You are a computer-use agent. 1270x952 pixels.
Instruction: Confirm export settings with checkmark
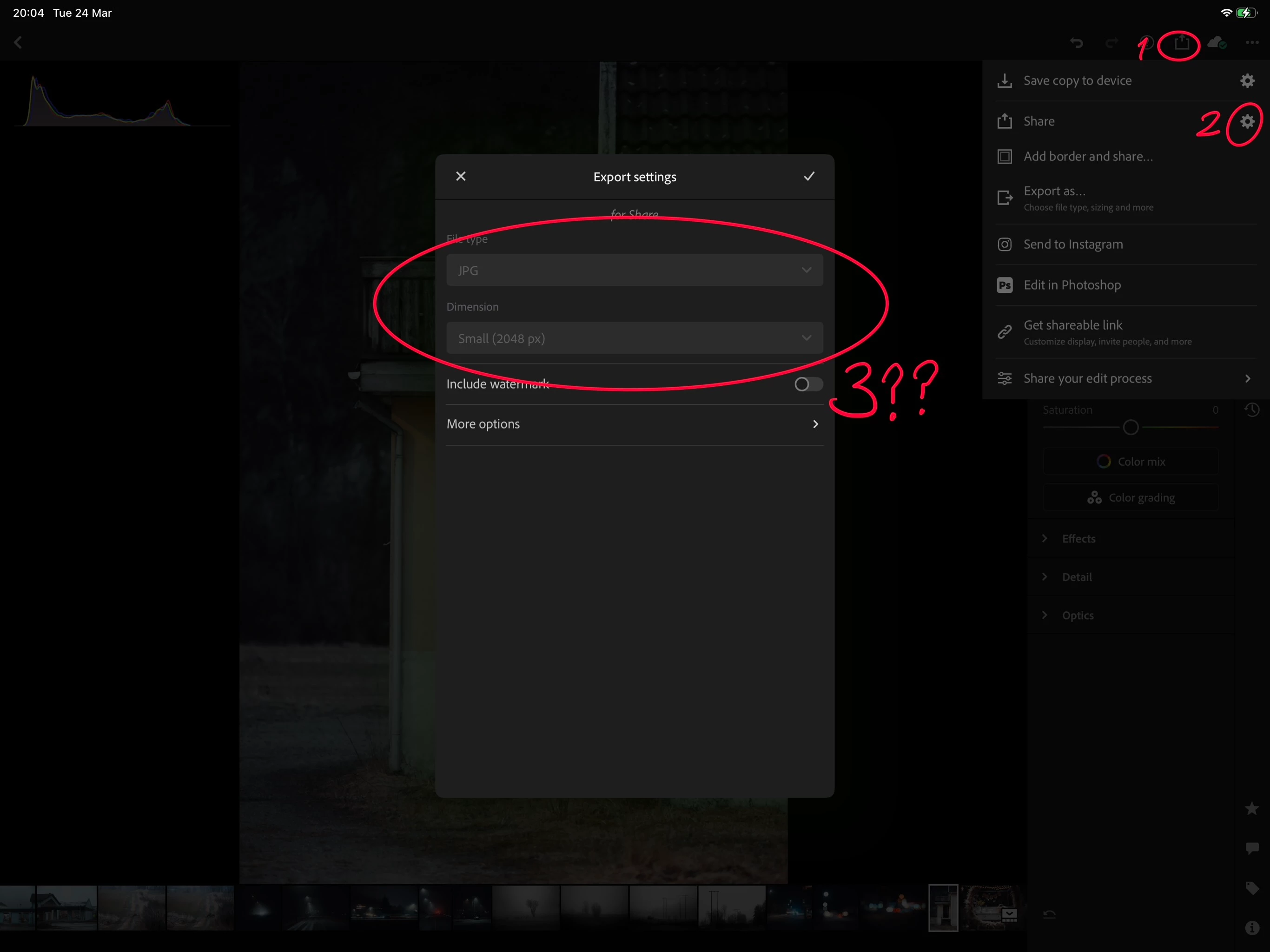(x=808, y=176)
